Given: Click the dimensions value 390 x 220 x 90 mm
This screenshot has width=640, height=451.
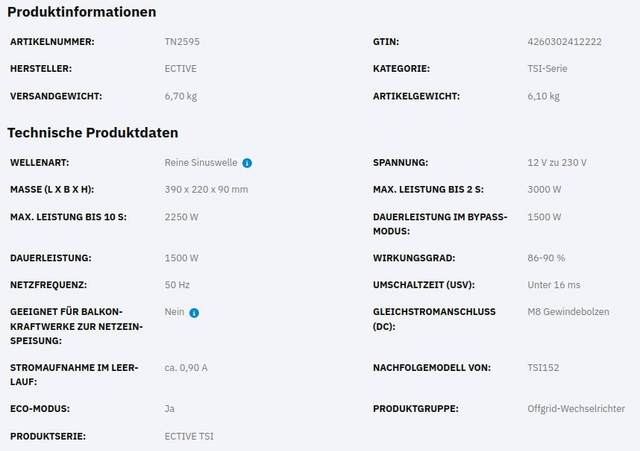Looking at the screenshot, I should (x=206, y=189).
